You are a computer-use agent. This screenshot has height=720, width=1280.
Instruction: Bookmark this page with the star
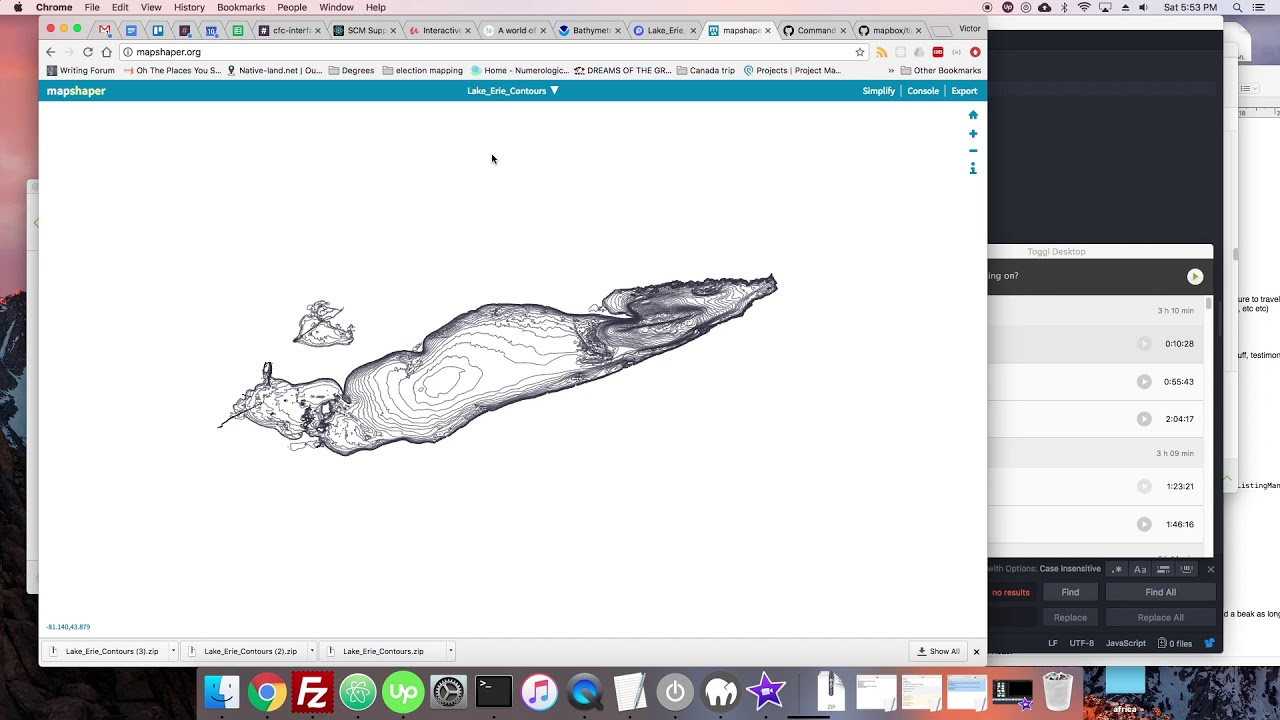[860, 52]
